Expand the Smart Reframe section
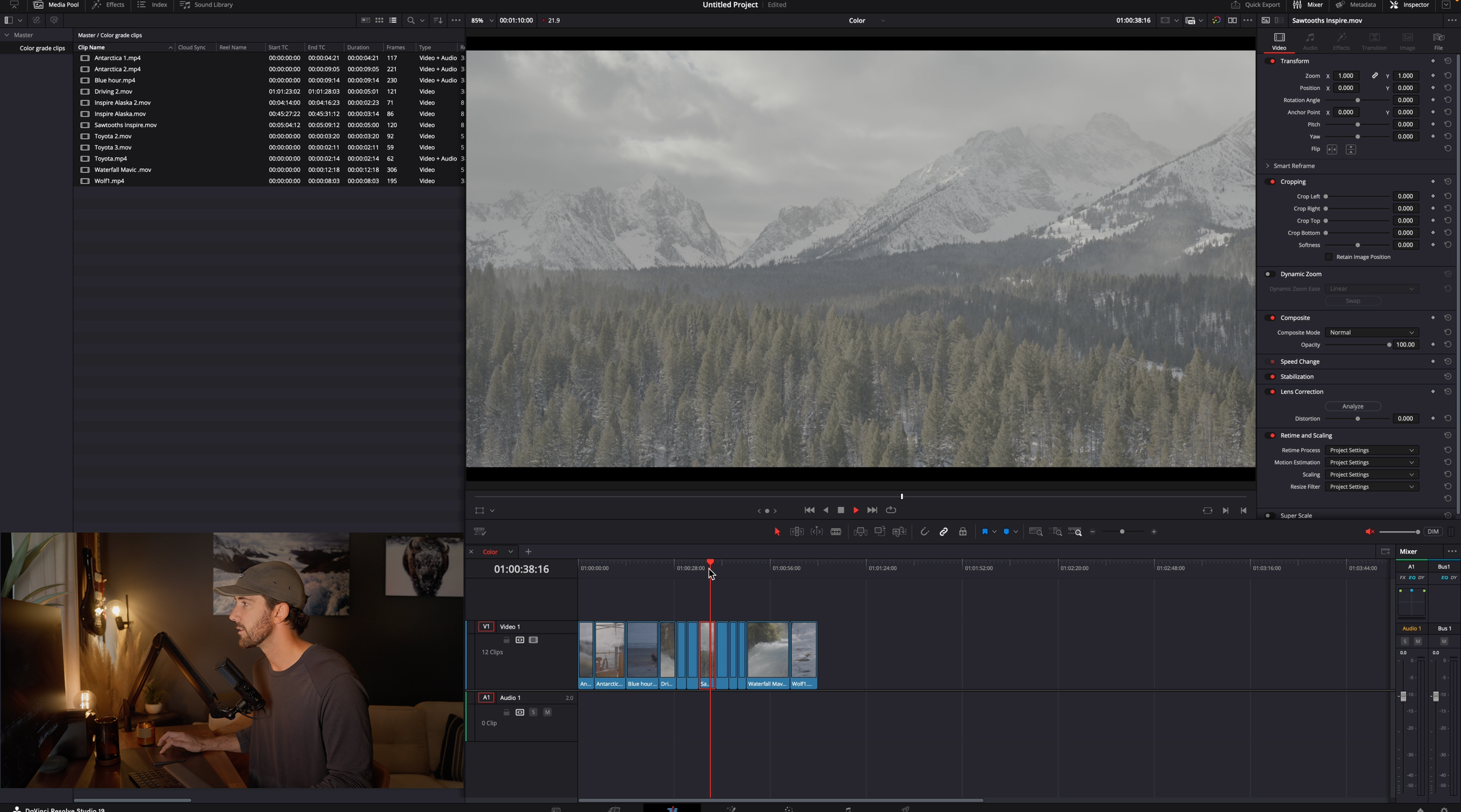Viewport: 1461px width, 812px height. click(1268, 166)
